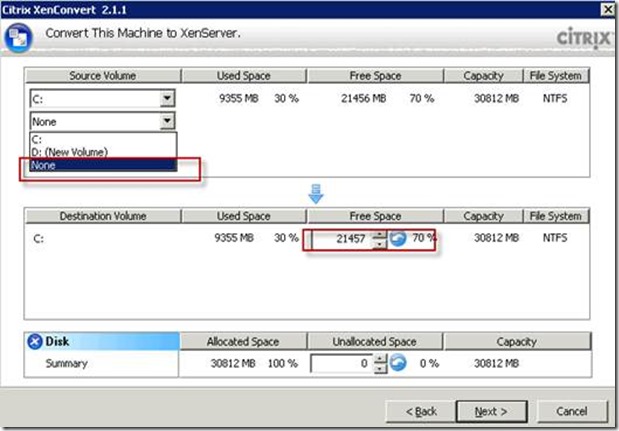The image size is (619, 431).
Task: Decrease destination free space with down spinner
Action: [379, 243]
